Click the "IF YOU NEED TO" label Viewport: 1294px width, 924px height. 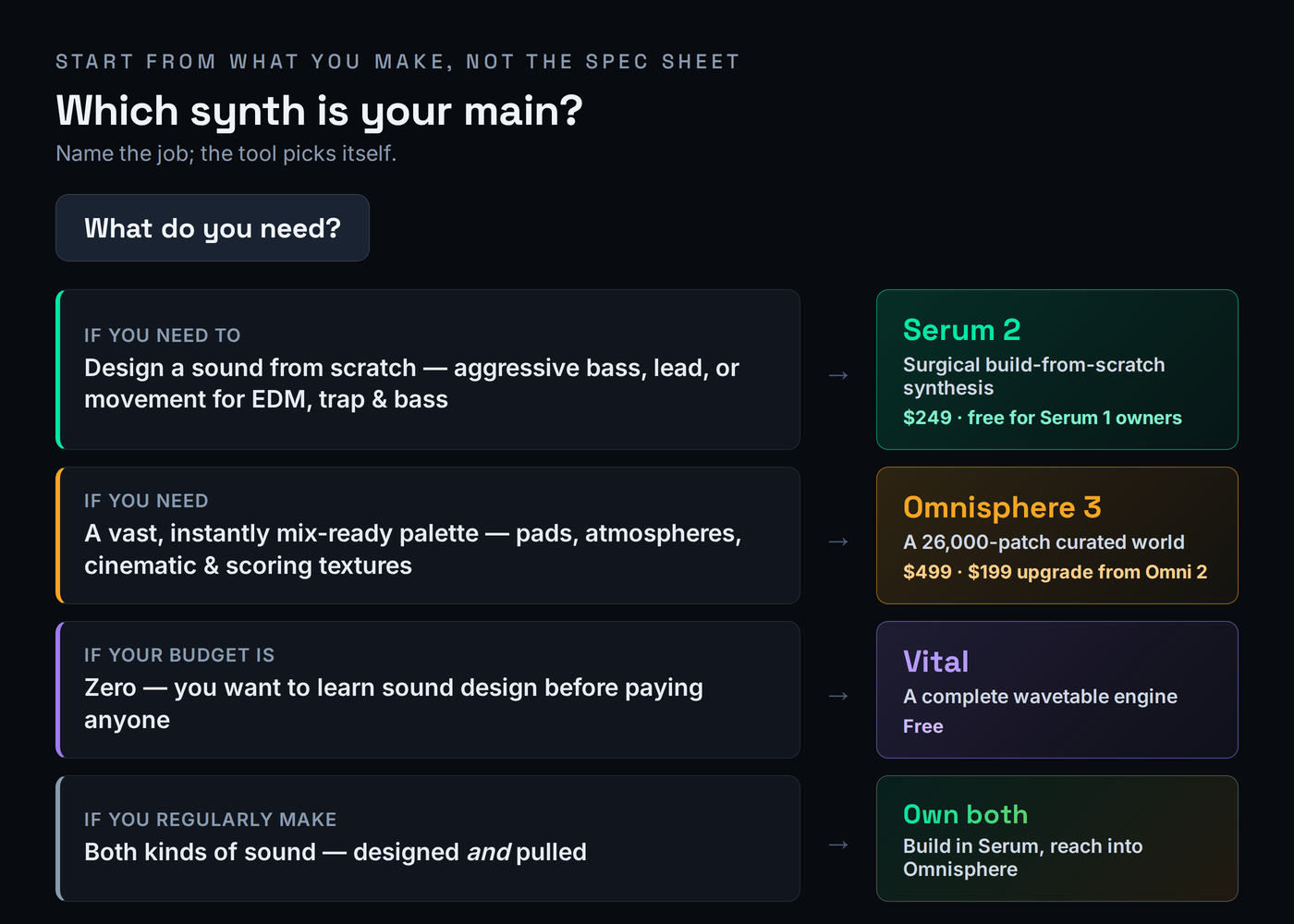coord(162,335)
